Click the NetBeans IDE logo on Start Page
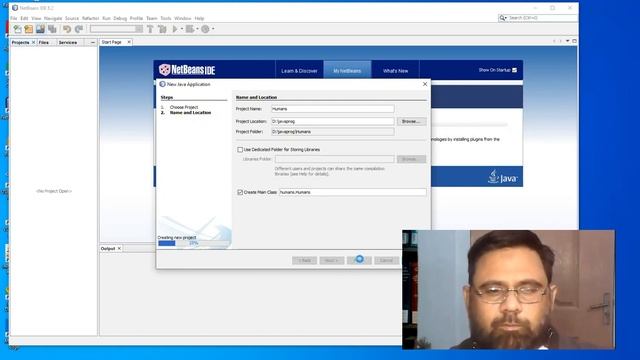The height and width of the screenshot is (360, 640). (x=187, y=70)
